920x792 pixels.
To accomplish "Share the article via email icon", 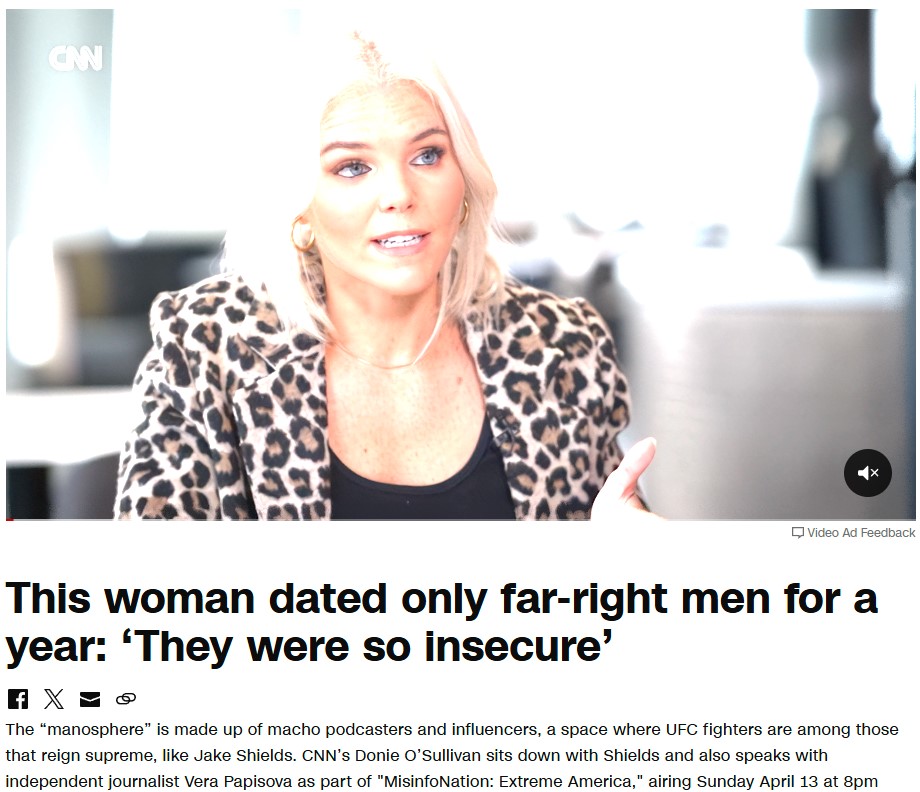I will click(90, 699).
